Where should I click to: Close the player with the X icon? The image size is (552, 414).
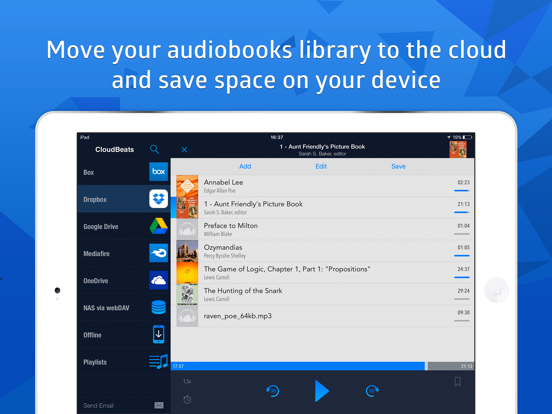pyautogui.click(x=184, y=150)
